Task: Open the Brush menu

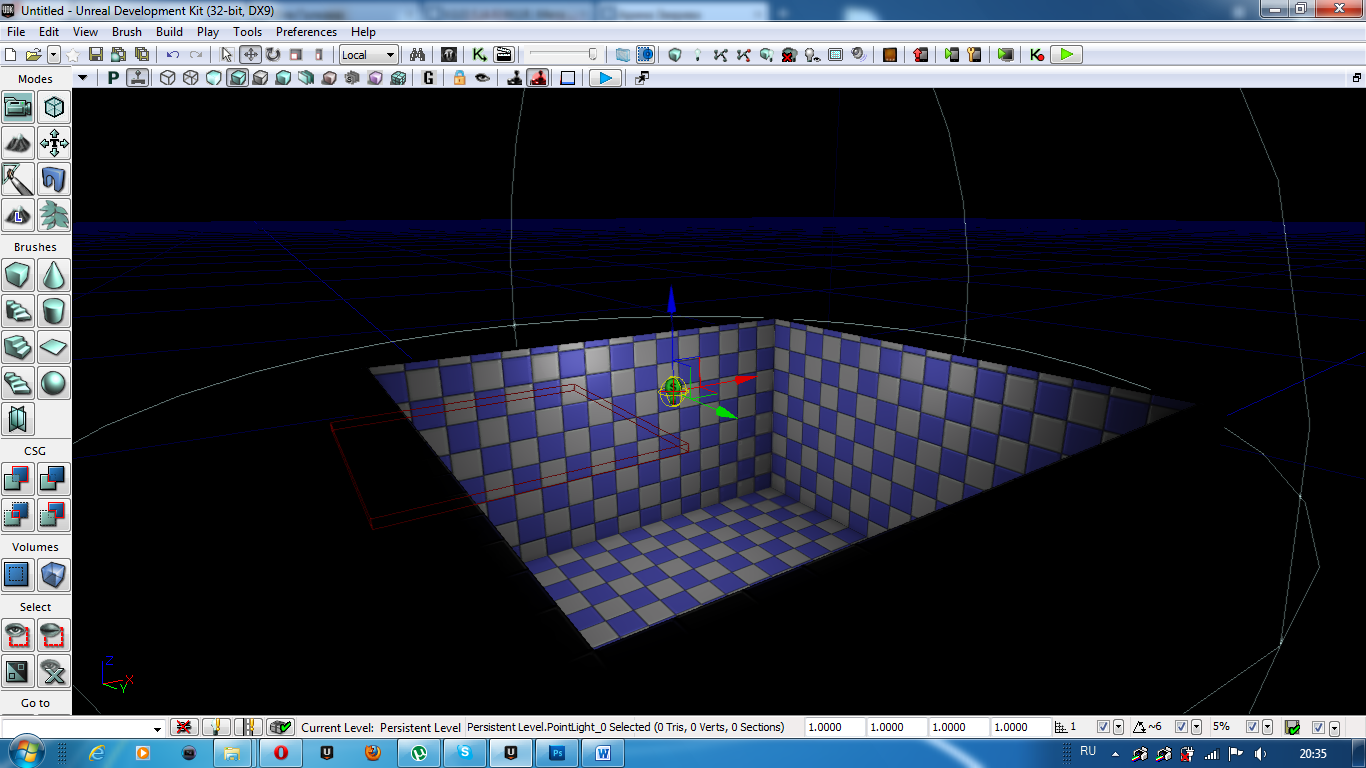Action: click(x=127, y=32)
